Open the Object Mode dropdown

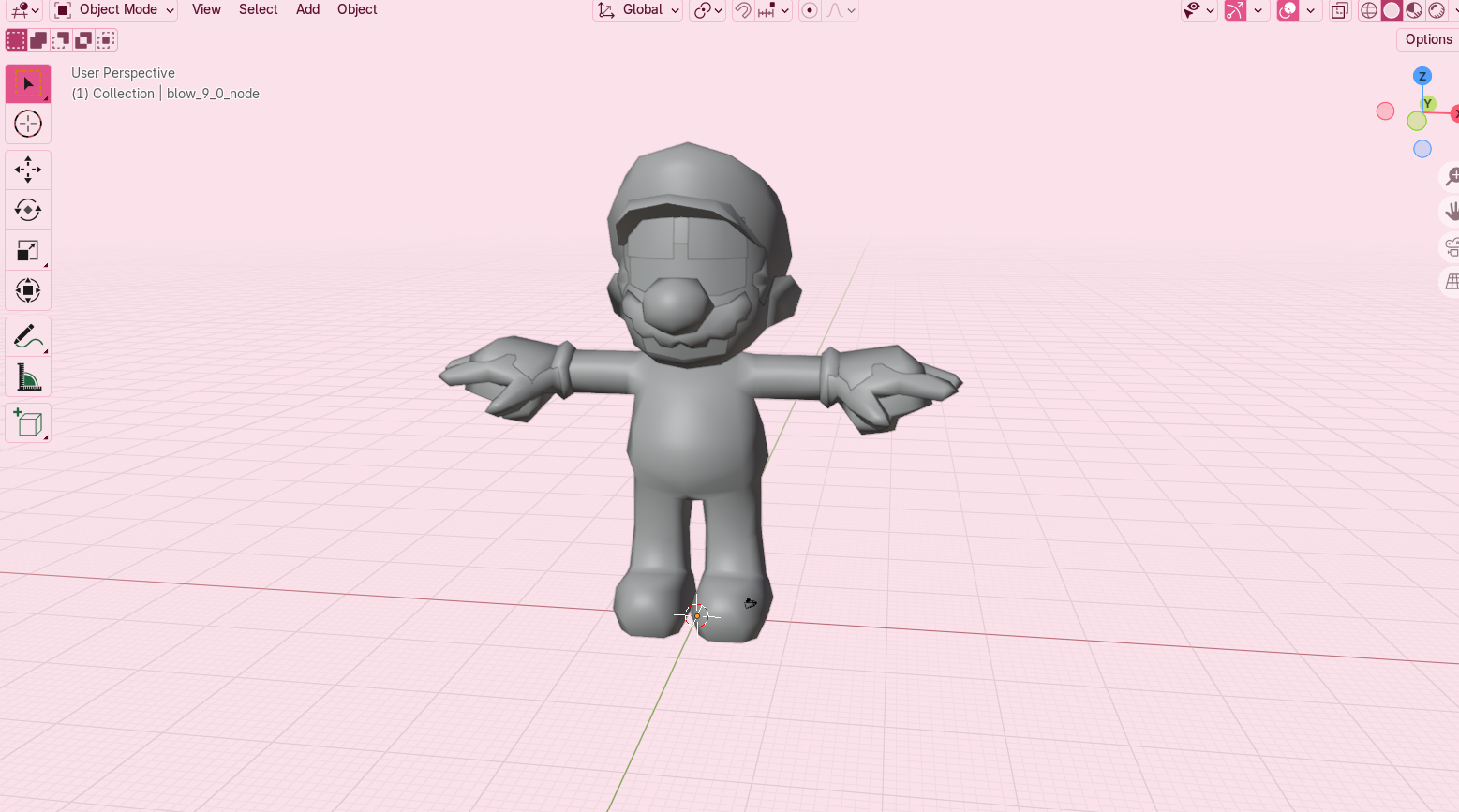tap(114, 10)
